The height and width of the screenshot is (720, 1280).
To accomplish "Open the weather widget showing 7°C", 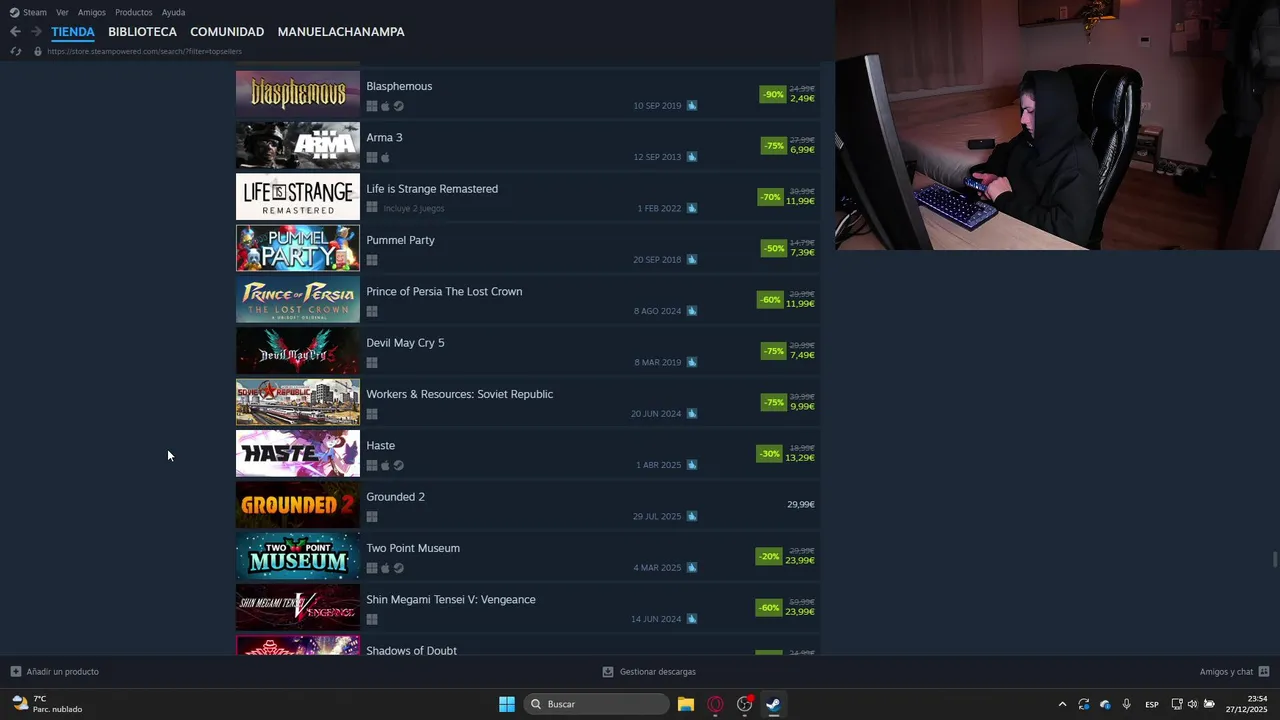I will (x=47, y=704).
